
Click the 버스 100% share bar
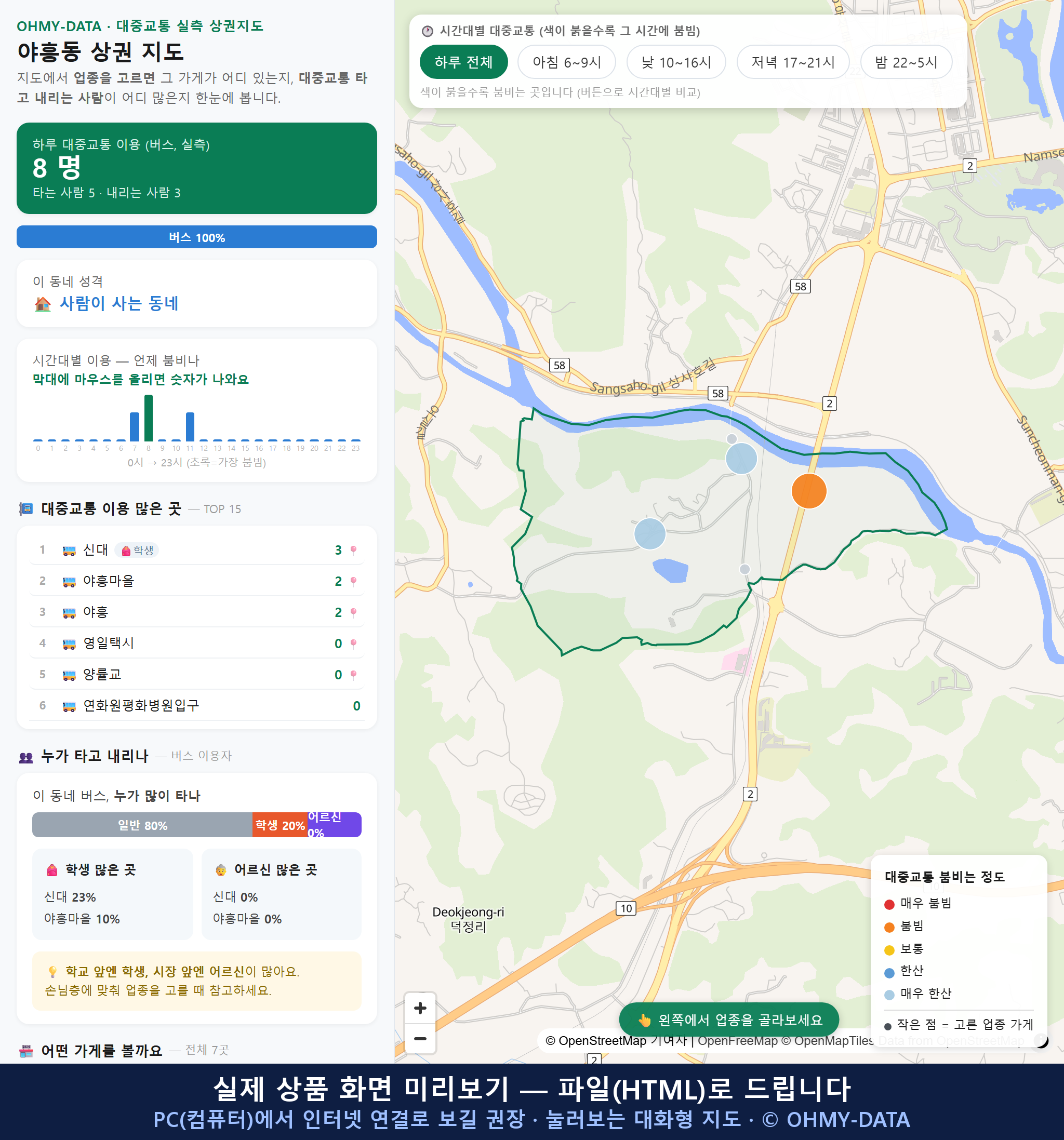[x=197, y=237]
